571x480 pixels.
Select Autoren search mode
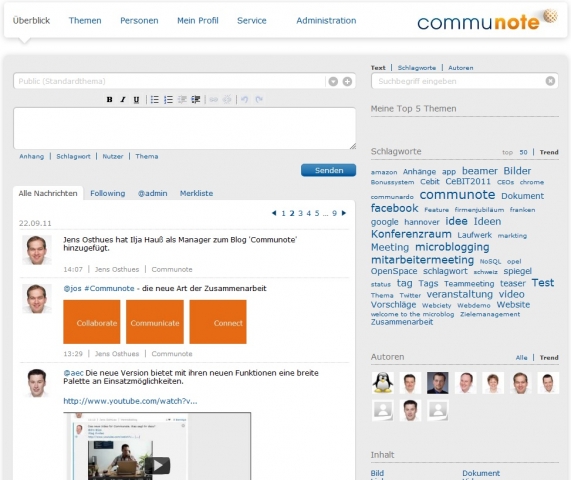461,68
